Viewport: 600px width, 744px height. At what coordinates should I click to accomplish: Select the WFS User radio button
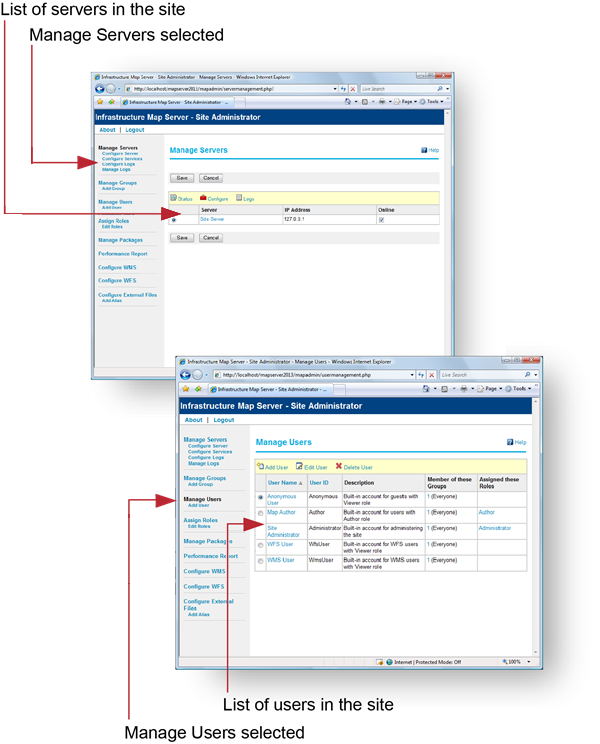coord(260,545)
